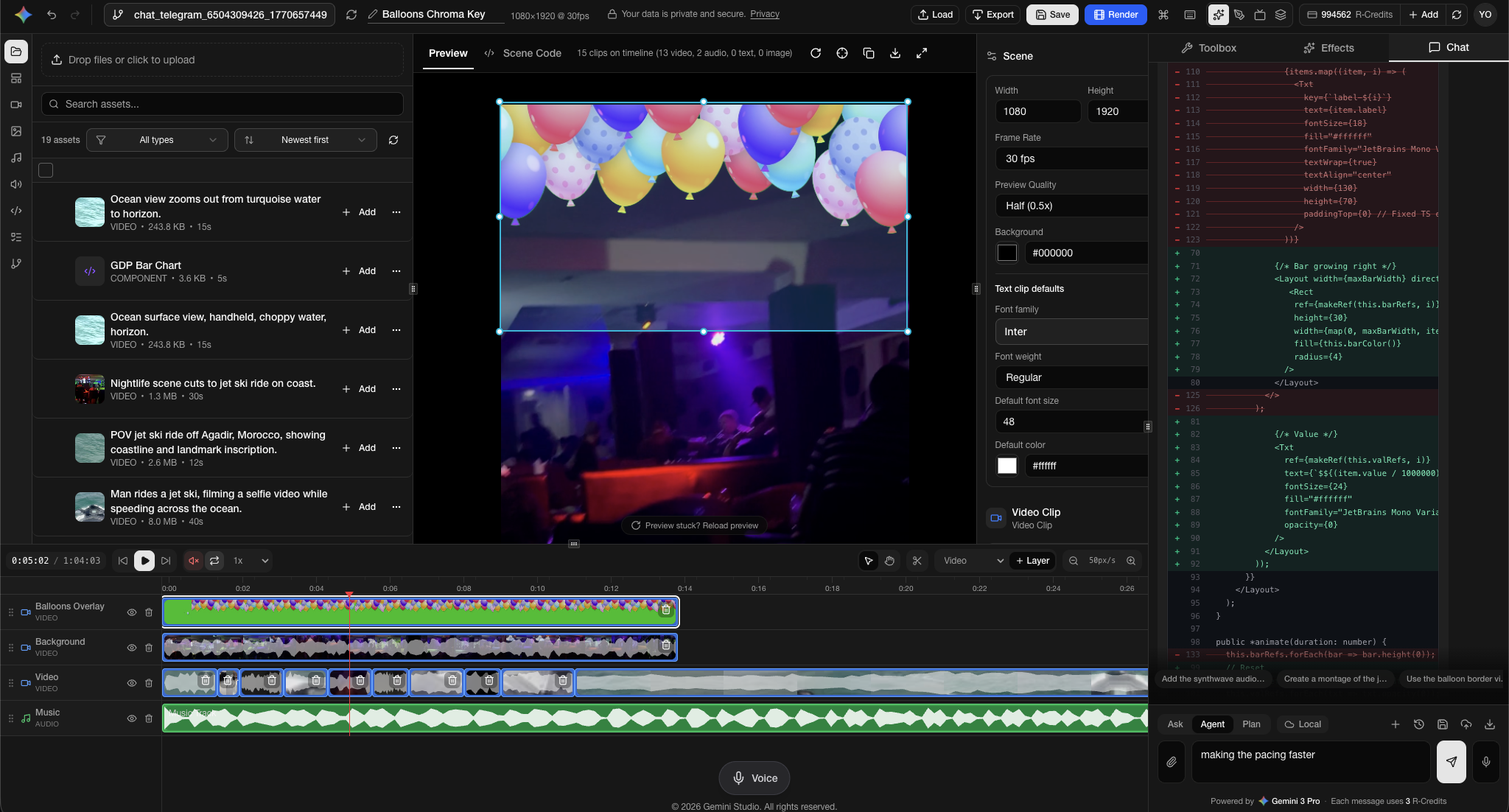This screenshot has width=1509, height=812.
Task: Zoom in on the timeline
Action: coord(1131,561)
